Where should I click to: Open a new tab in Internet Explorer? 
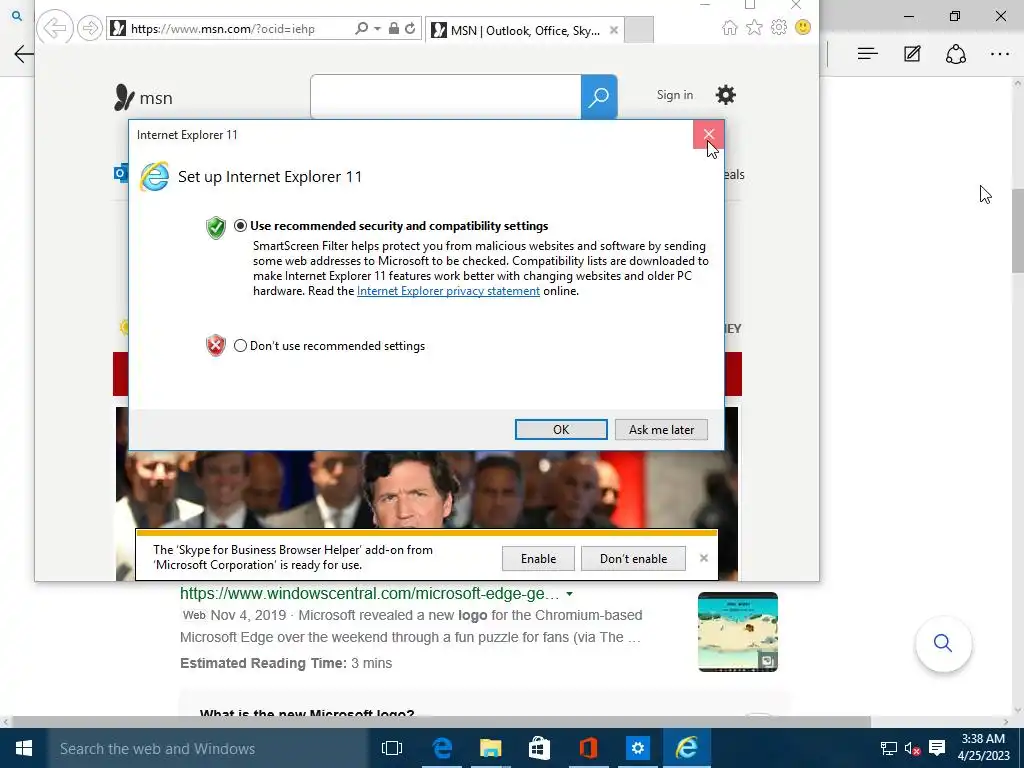(x=639, y=30)
